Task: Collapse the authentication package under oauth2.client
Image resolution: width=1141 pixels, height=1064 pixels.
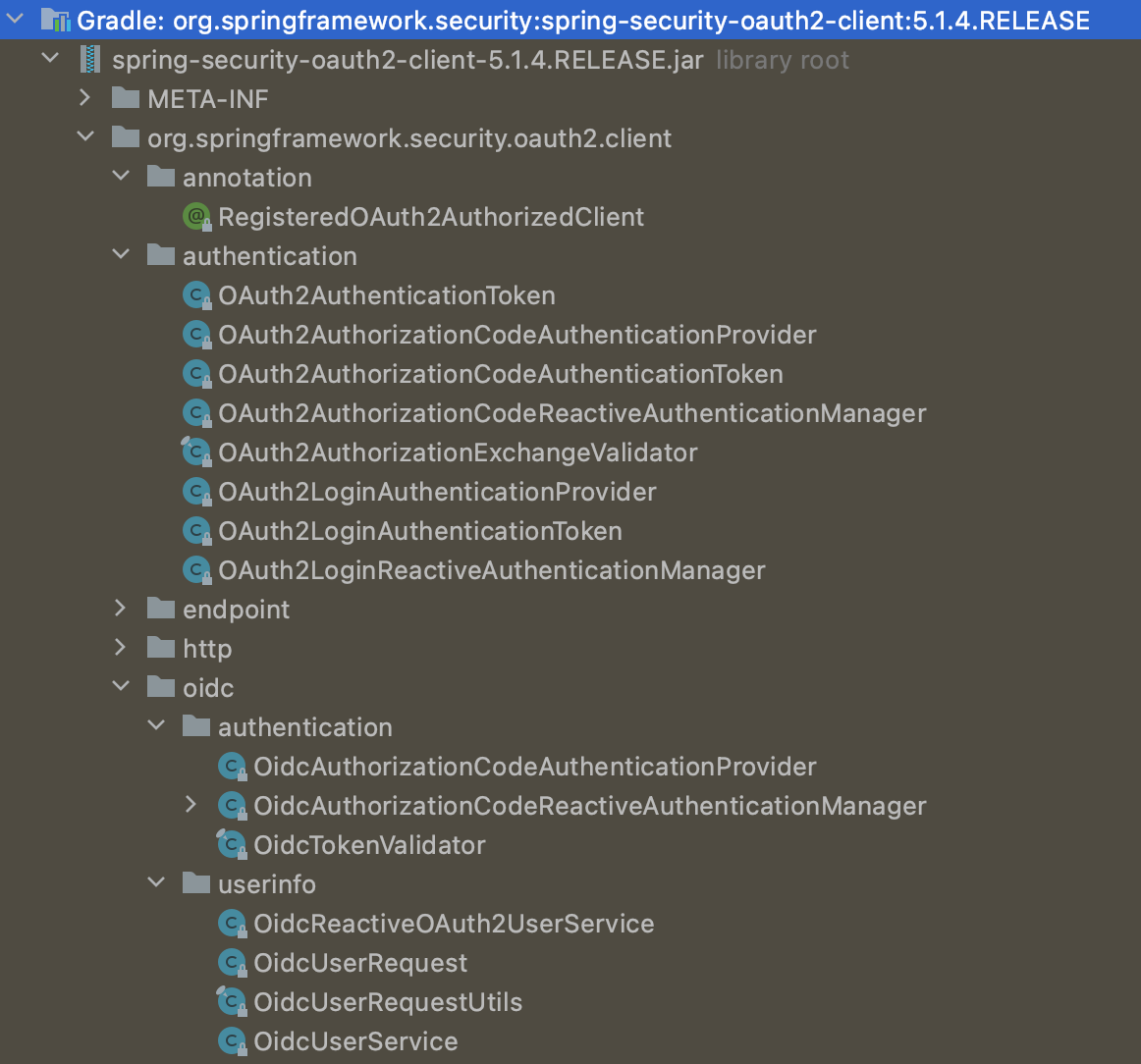Action: pos(120,254)
